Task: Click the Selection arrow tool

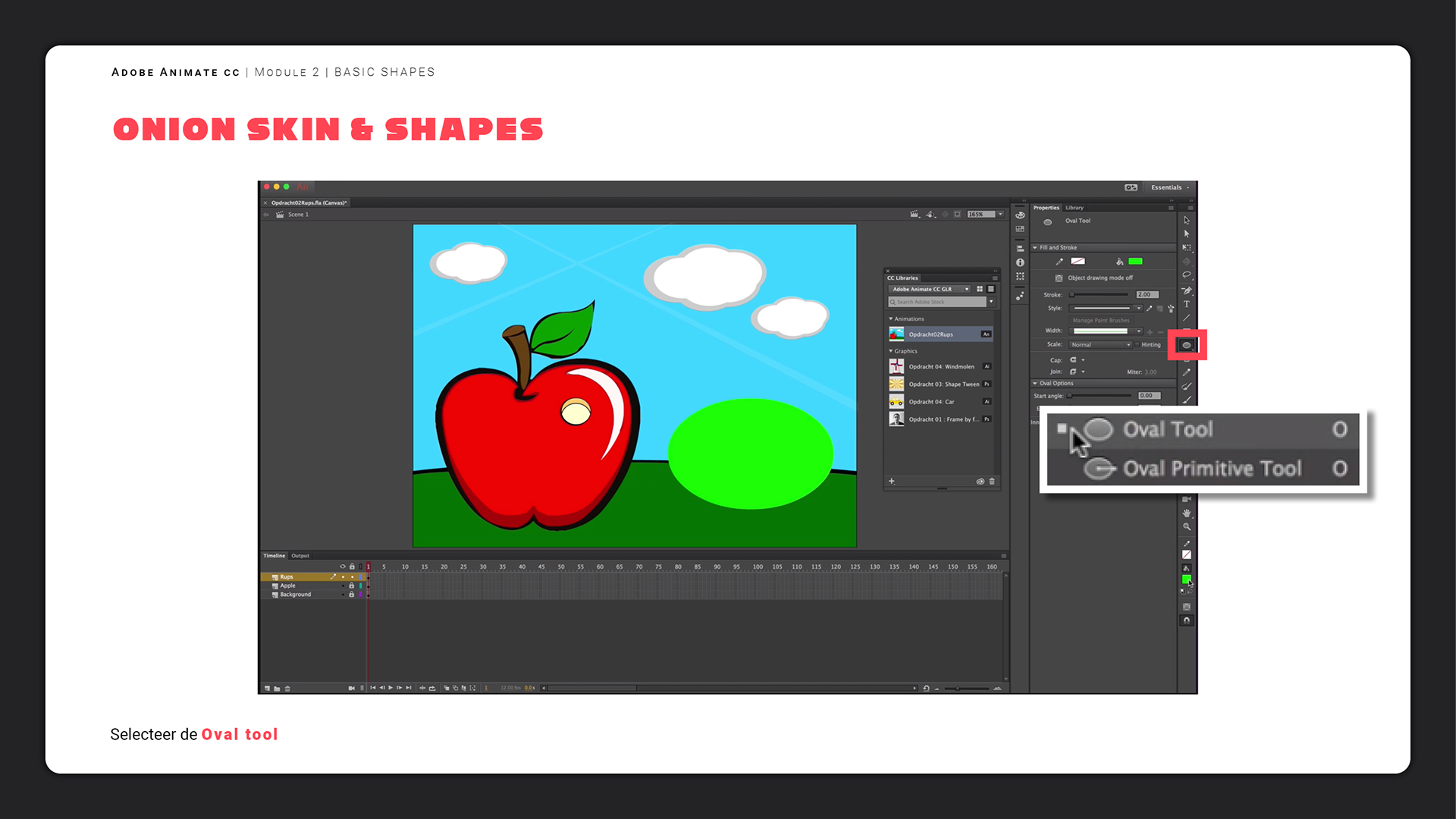Action: [1187, 220]
